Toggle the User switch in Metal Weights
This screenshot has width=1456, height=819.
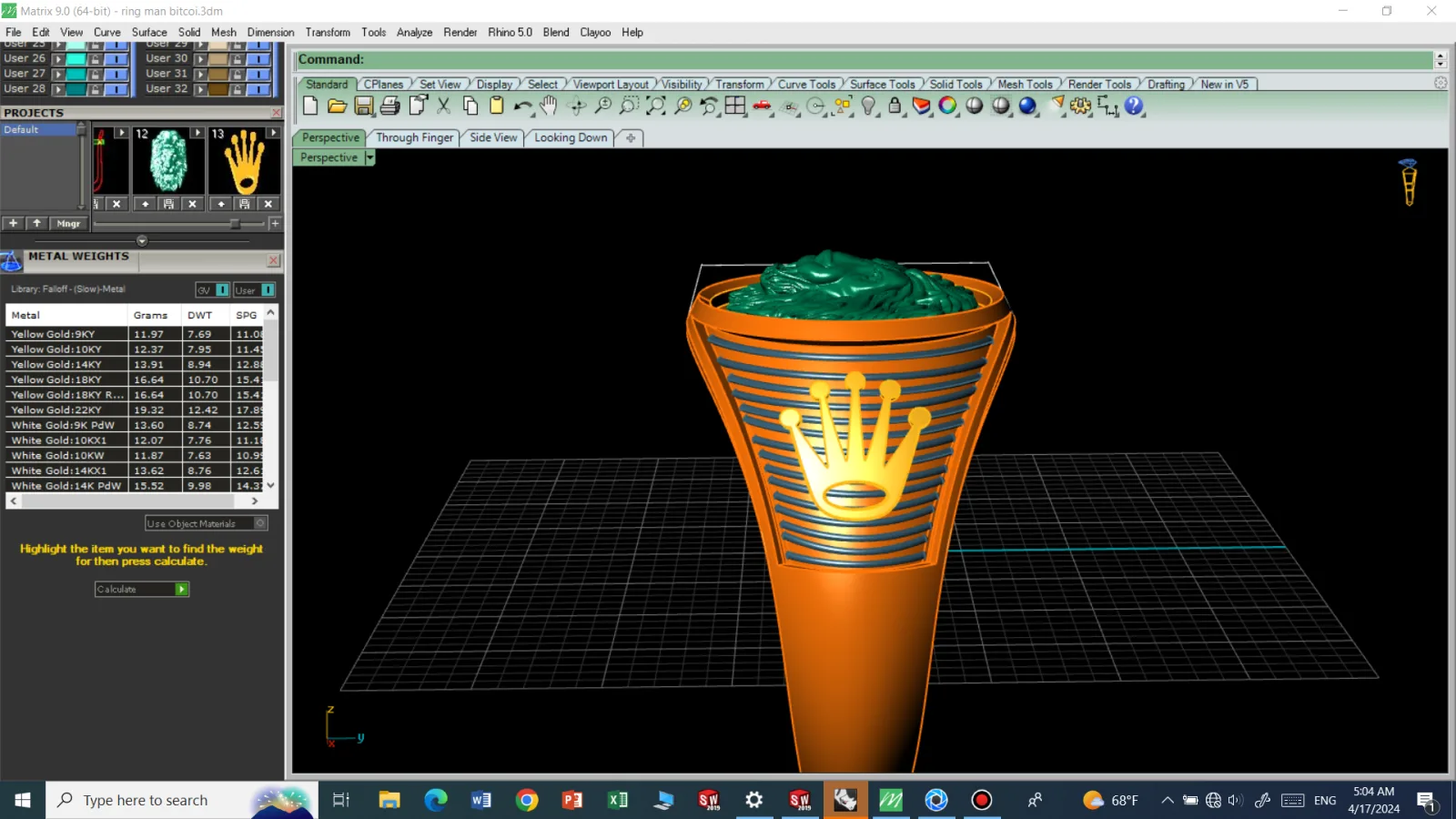(x=268, y=290)
